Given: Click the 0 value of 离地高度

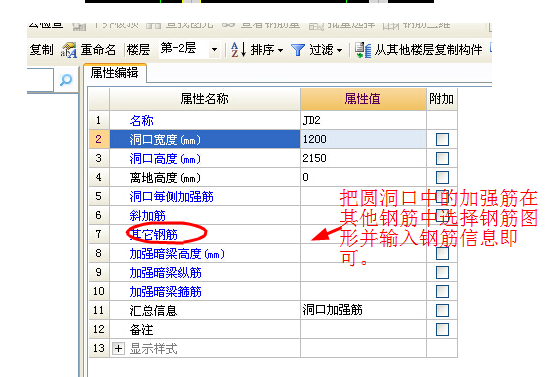Looking at the screenshot, I should pyautogui.click(x=363, y=177).
